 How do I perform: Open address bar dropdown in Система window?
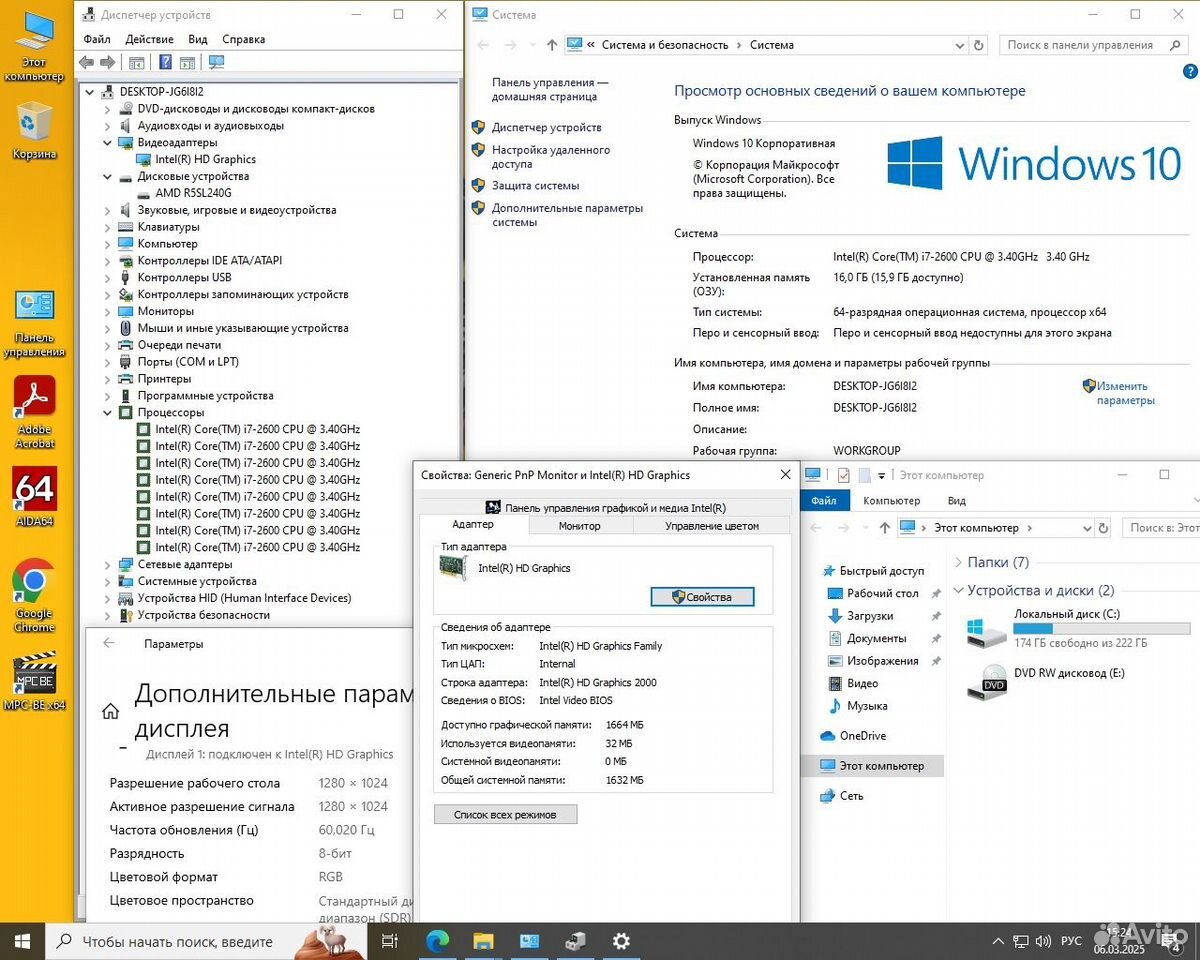click(x=959, y=45)
